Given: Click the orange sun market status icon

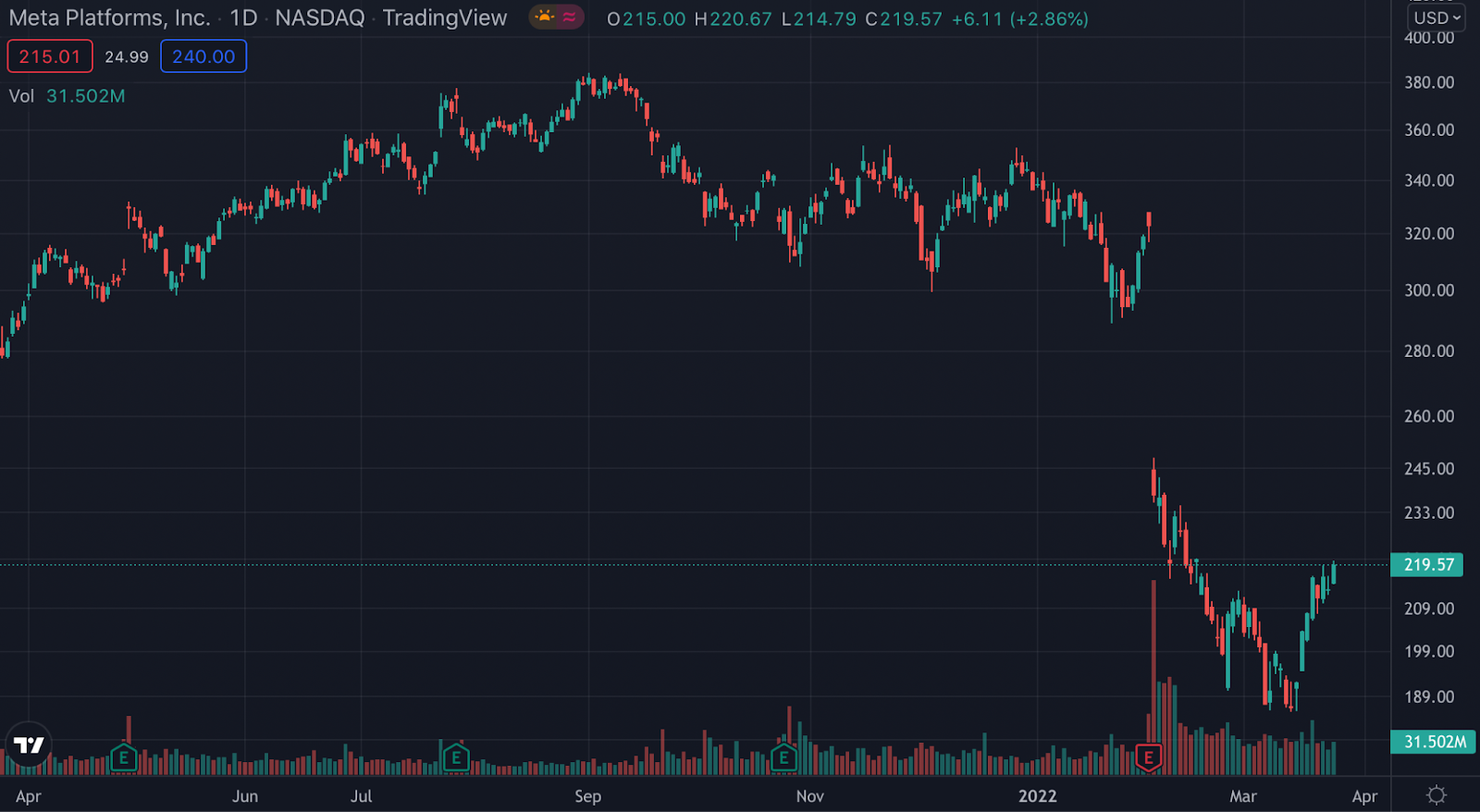Looking at the screenshot, I should (545, 18).
